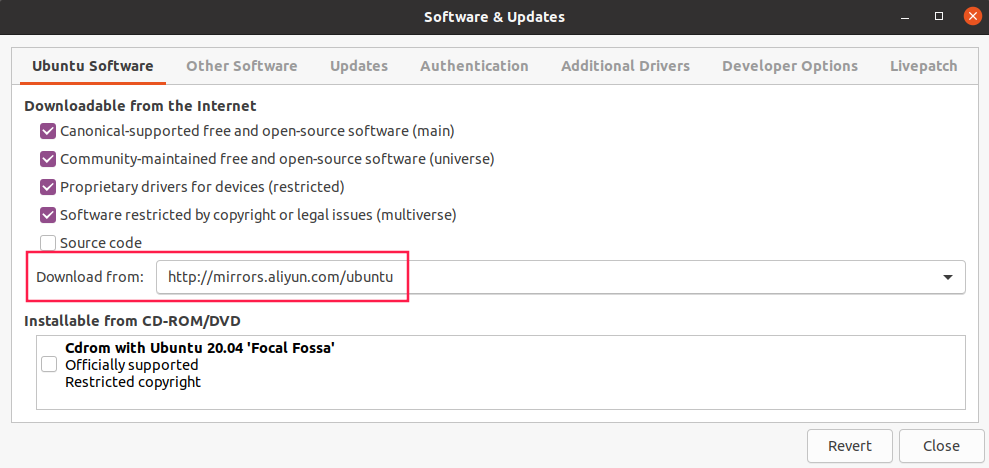
Task: Disable Proprietary drivers for devices (restricted)
Action: click(48, 187)
